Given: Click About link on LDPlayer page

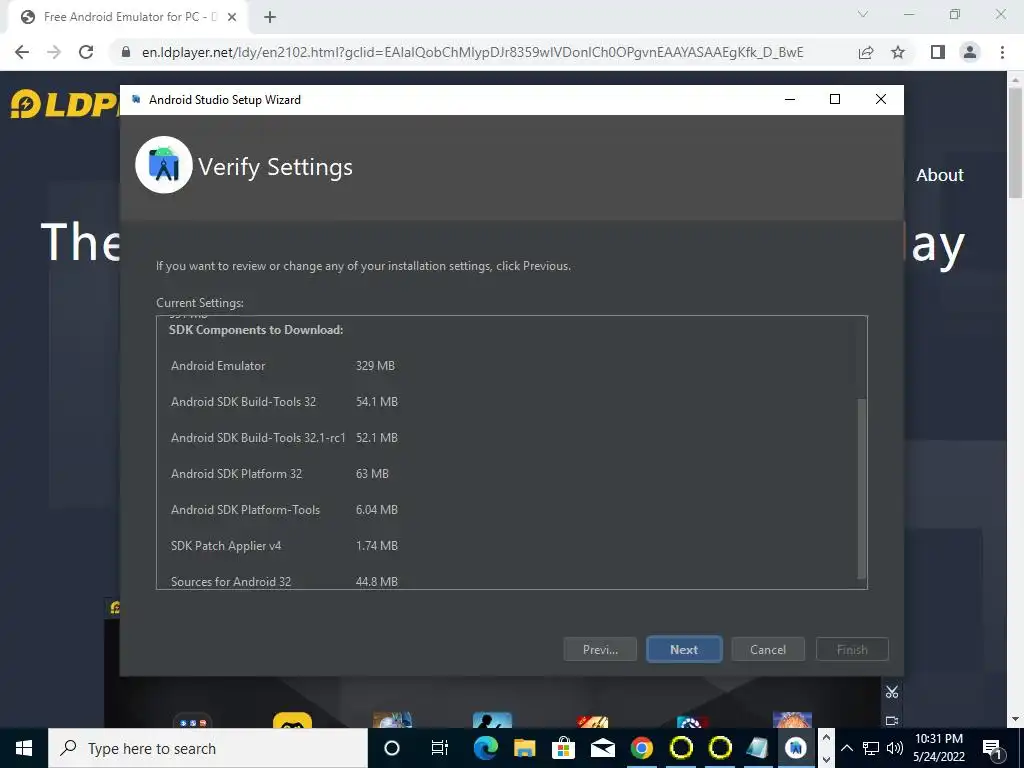Looking at the screenshot, I should coord(939,175).
